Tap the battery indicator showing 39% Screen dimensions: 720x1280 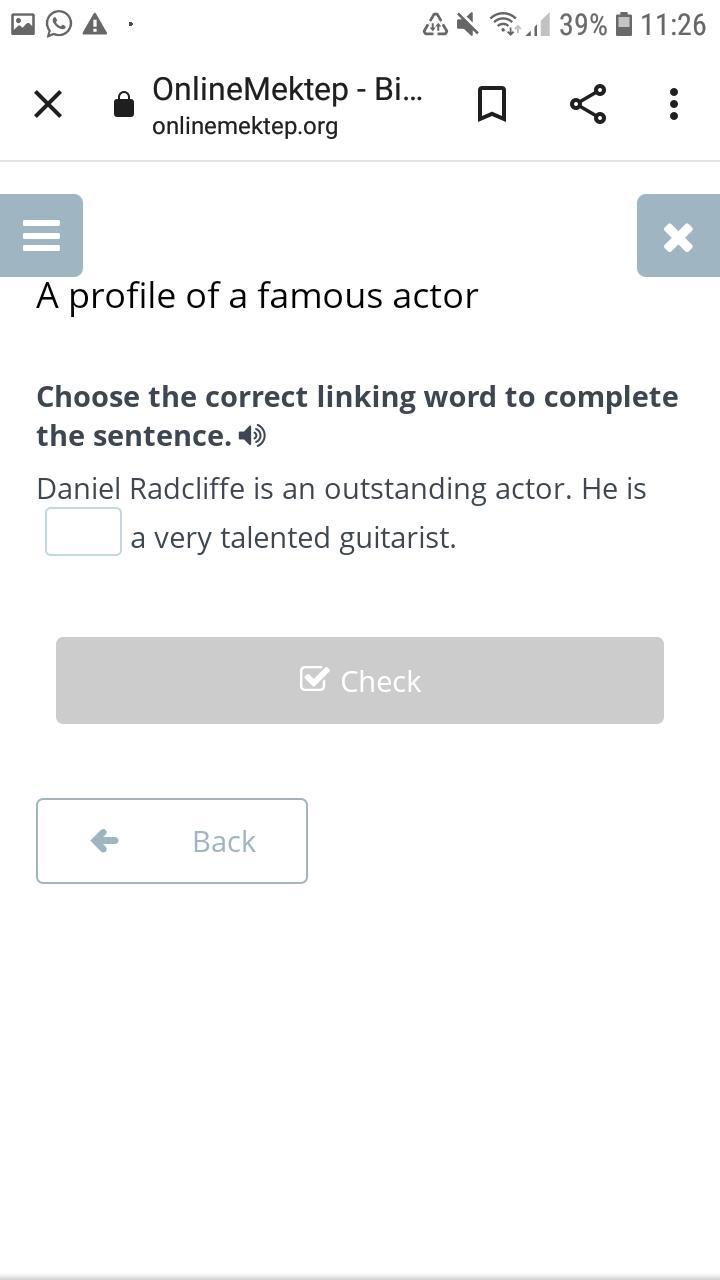point(624,24)
